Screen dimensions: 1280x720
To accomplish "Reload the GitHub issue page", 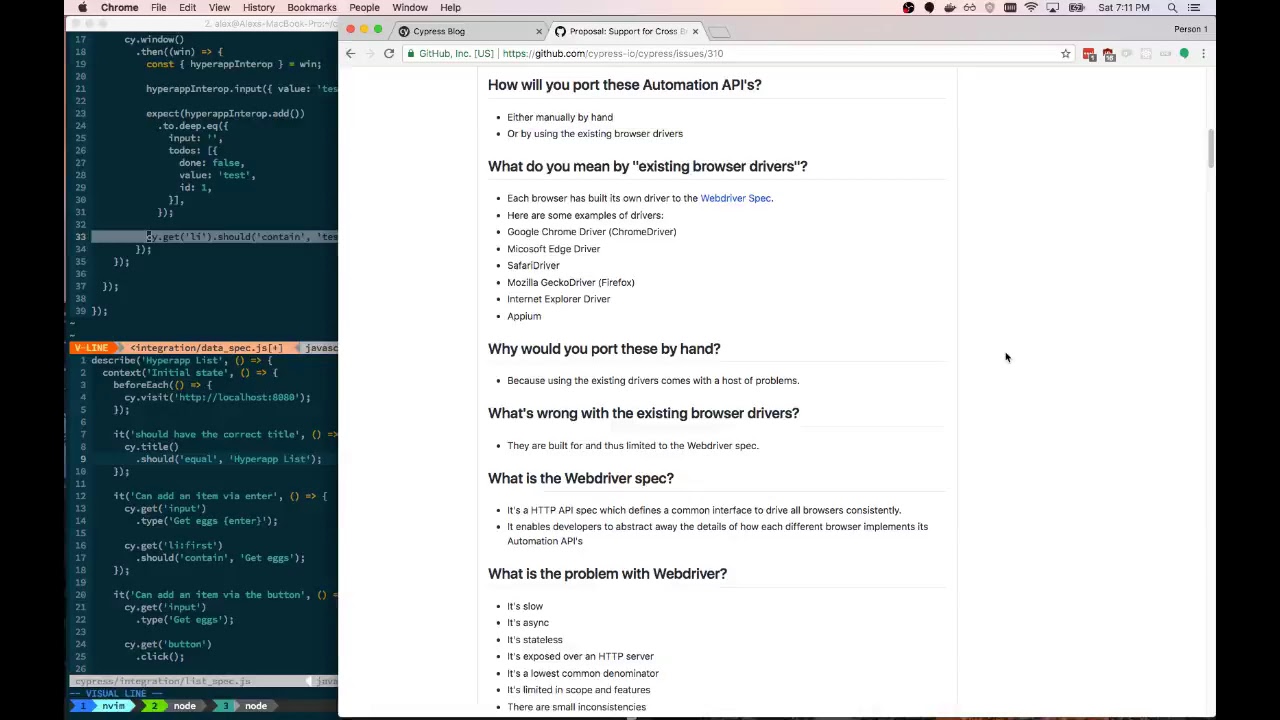I will [389, 53].
